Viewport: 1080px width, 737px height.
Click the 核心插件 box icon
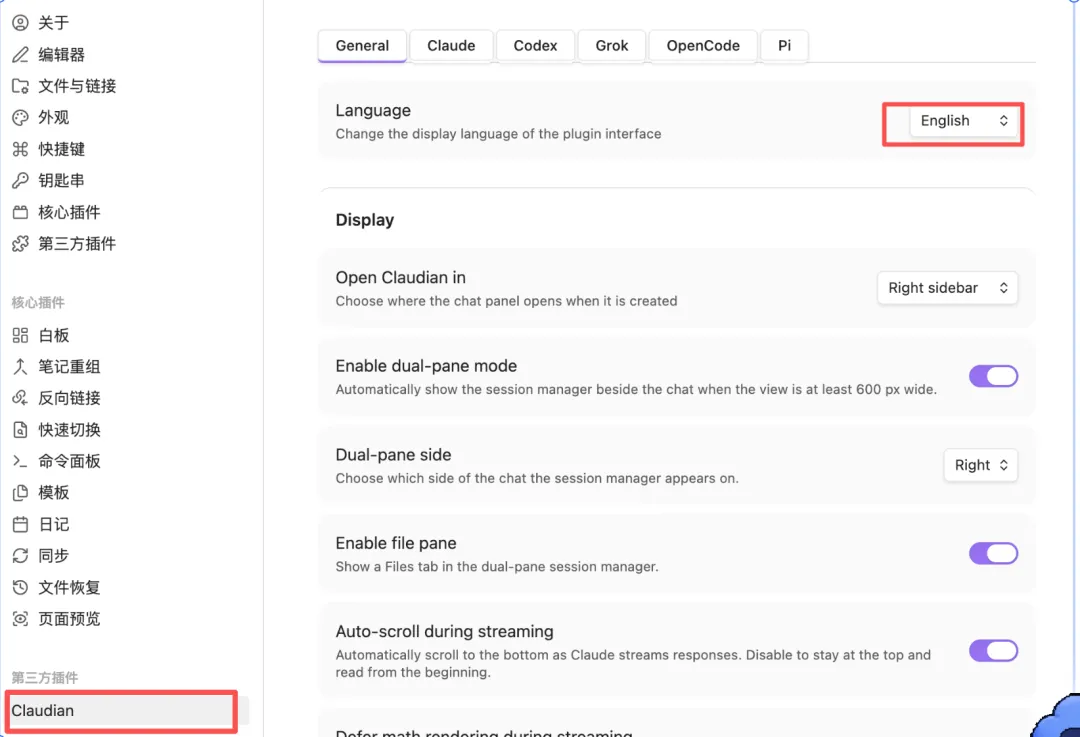point(21,212)
